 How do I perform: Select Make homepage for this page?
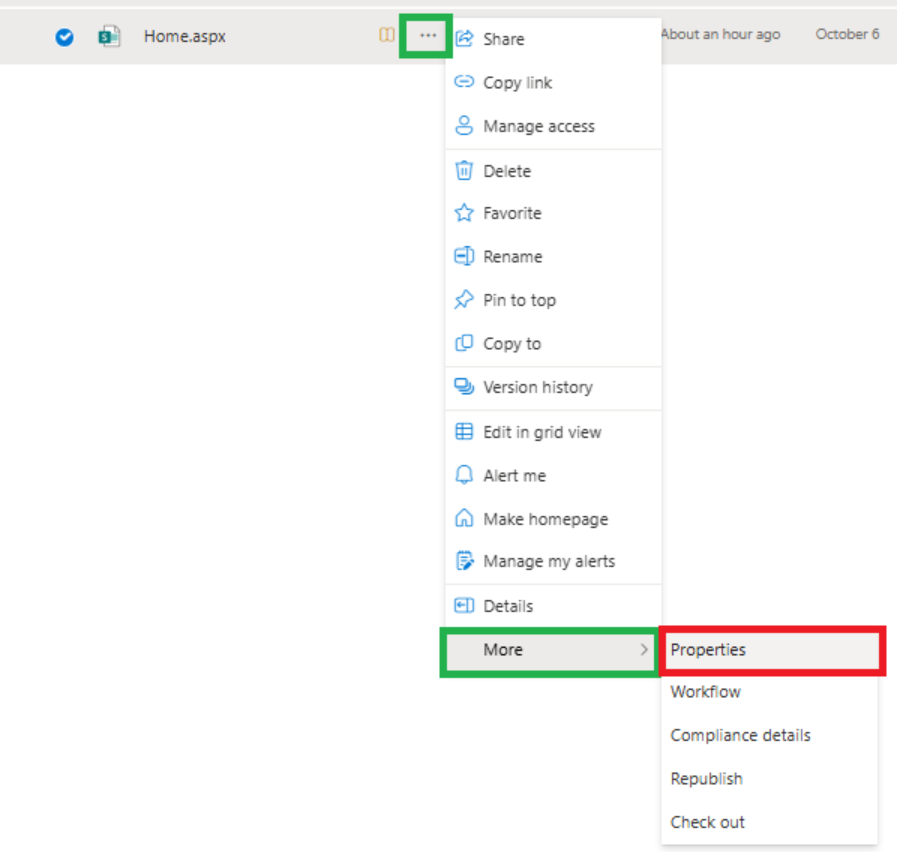point(545,519)
